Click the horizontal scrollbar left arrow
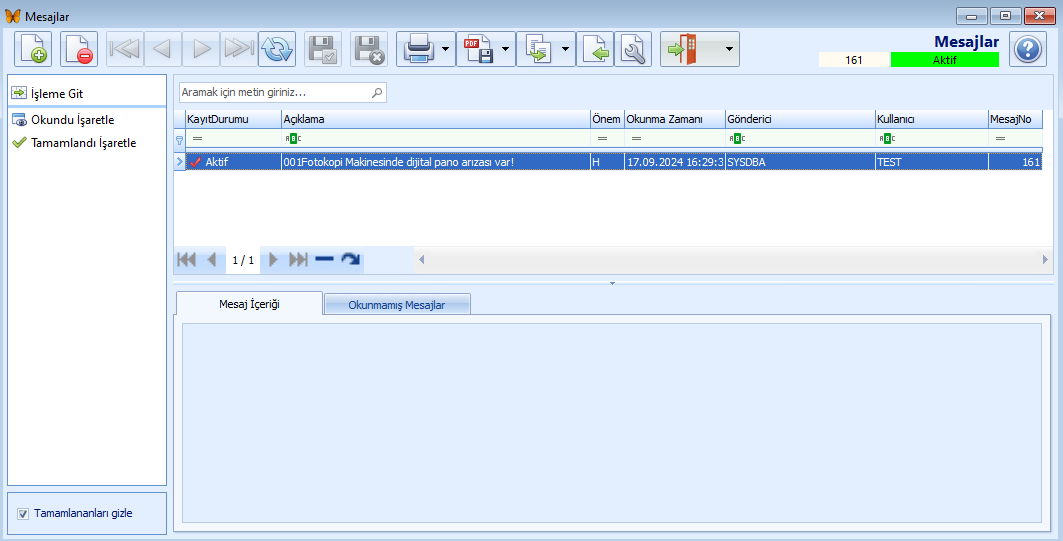Image resolution: width=1063 pixels, height=541 pixels. (422, 260)
